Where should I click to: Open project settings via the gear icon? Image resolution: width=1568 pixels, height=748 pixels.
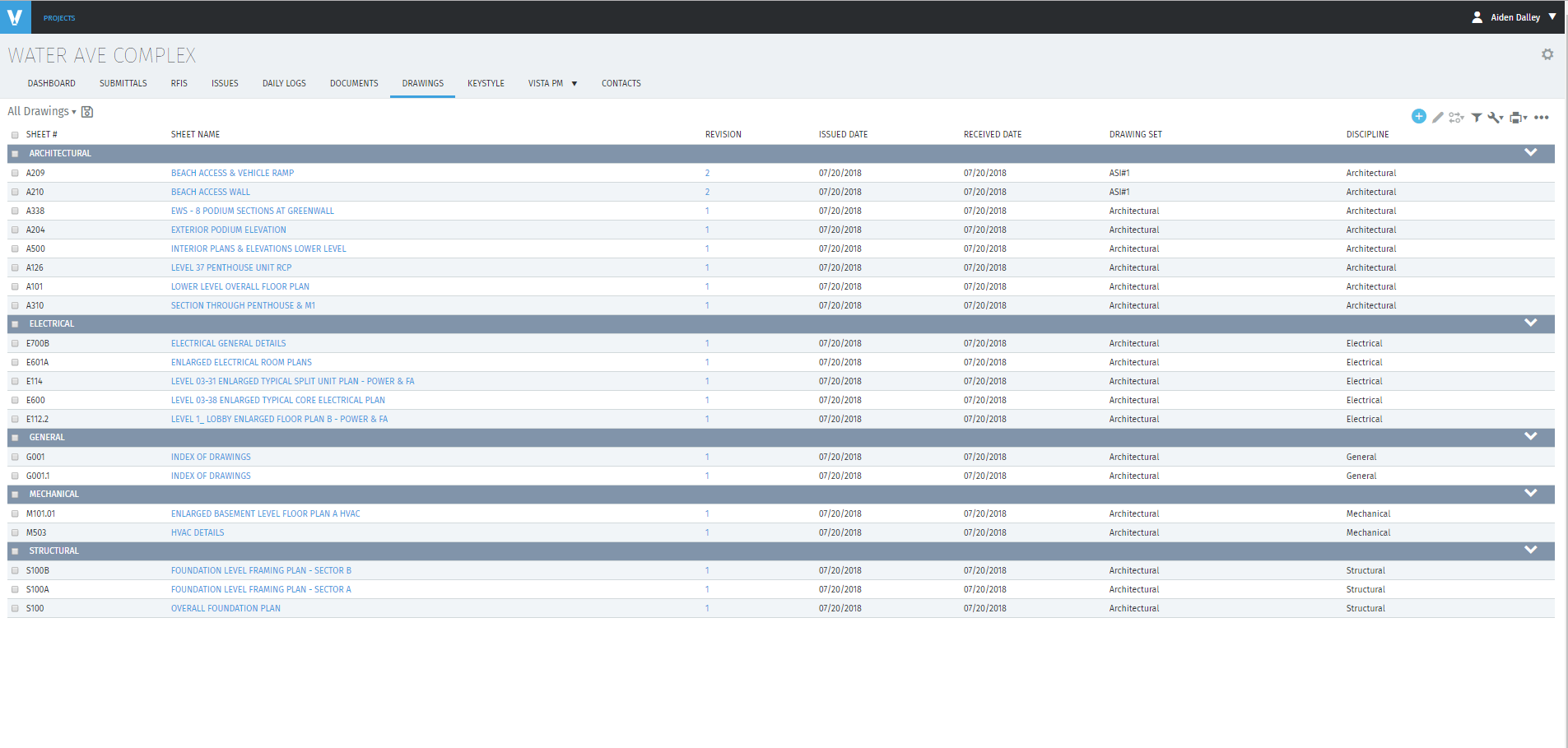[x=1548, y=54]
